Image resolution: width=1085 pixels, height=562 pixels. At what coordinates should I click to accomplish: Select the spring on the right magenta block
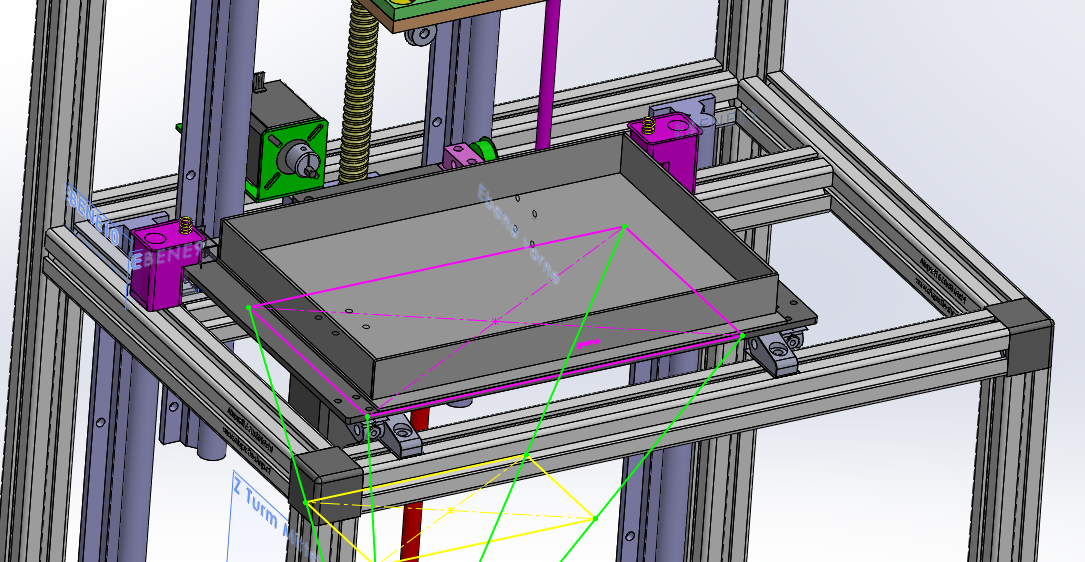648,126
